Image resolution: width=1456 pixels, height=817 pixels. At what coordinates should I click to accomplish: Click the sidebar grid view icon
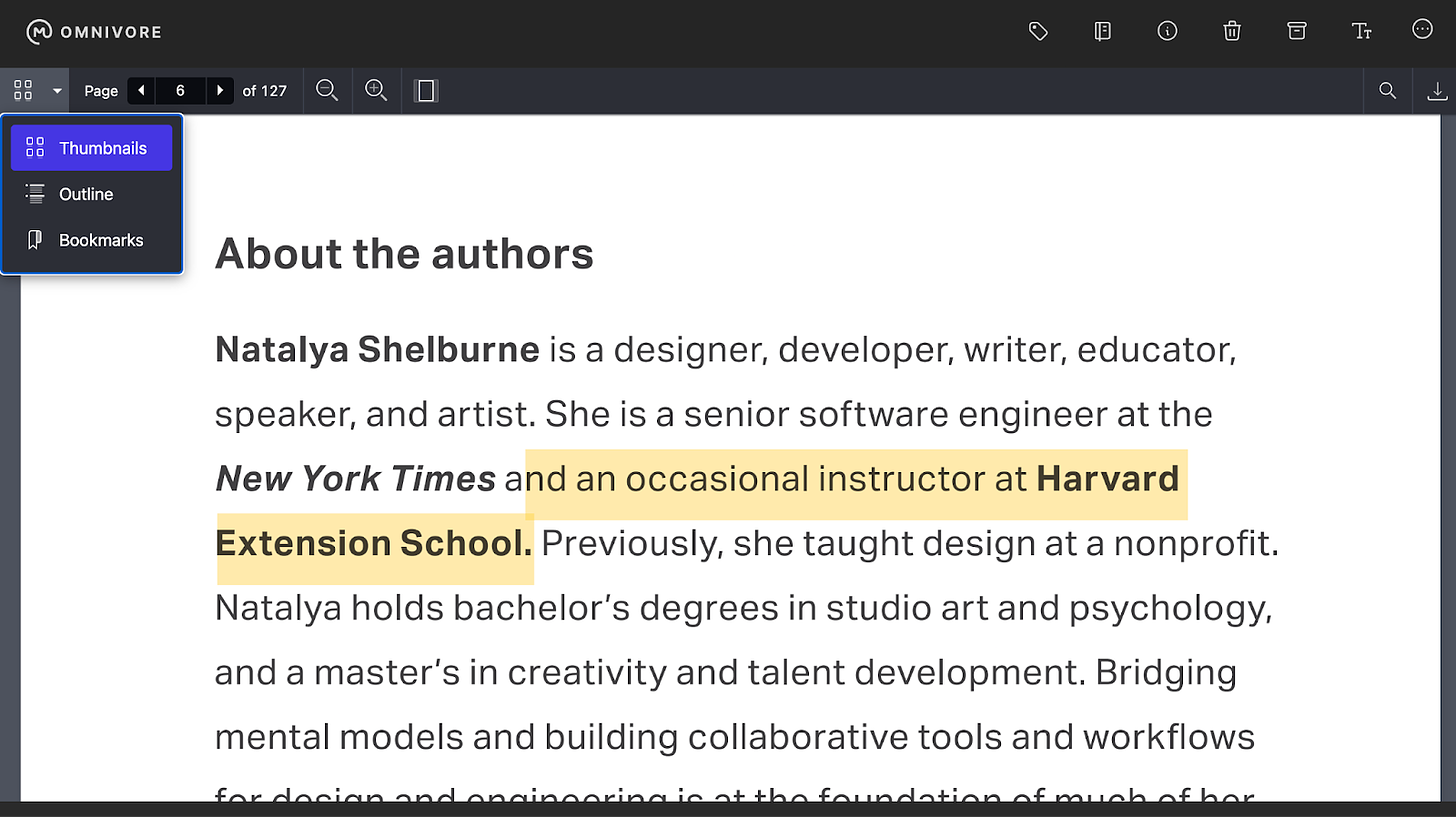click(23, 90)
